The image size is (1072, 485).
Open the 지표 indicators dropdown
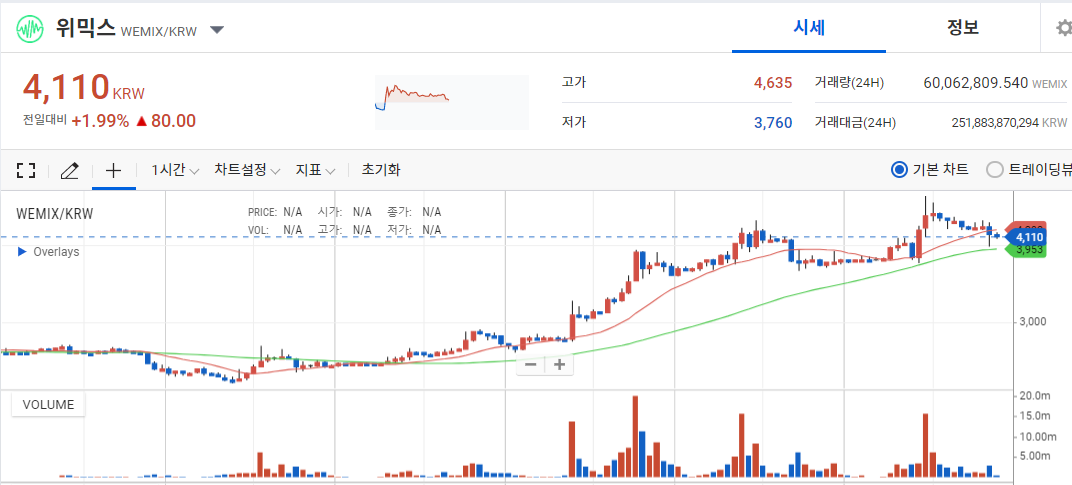tap(315, 170)
